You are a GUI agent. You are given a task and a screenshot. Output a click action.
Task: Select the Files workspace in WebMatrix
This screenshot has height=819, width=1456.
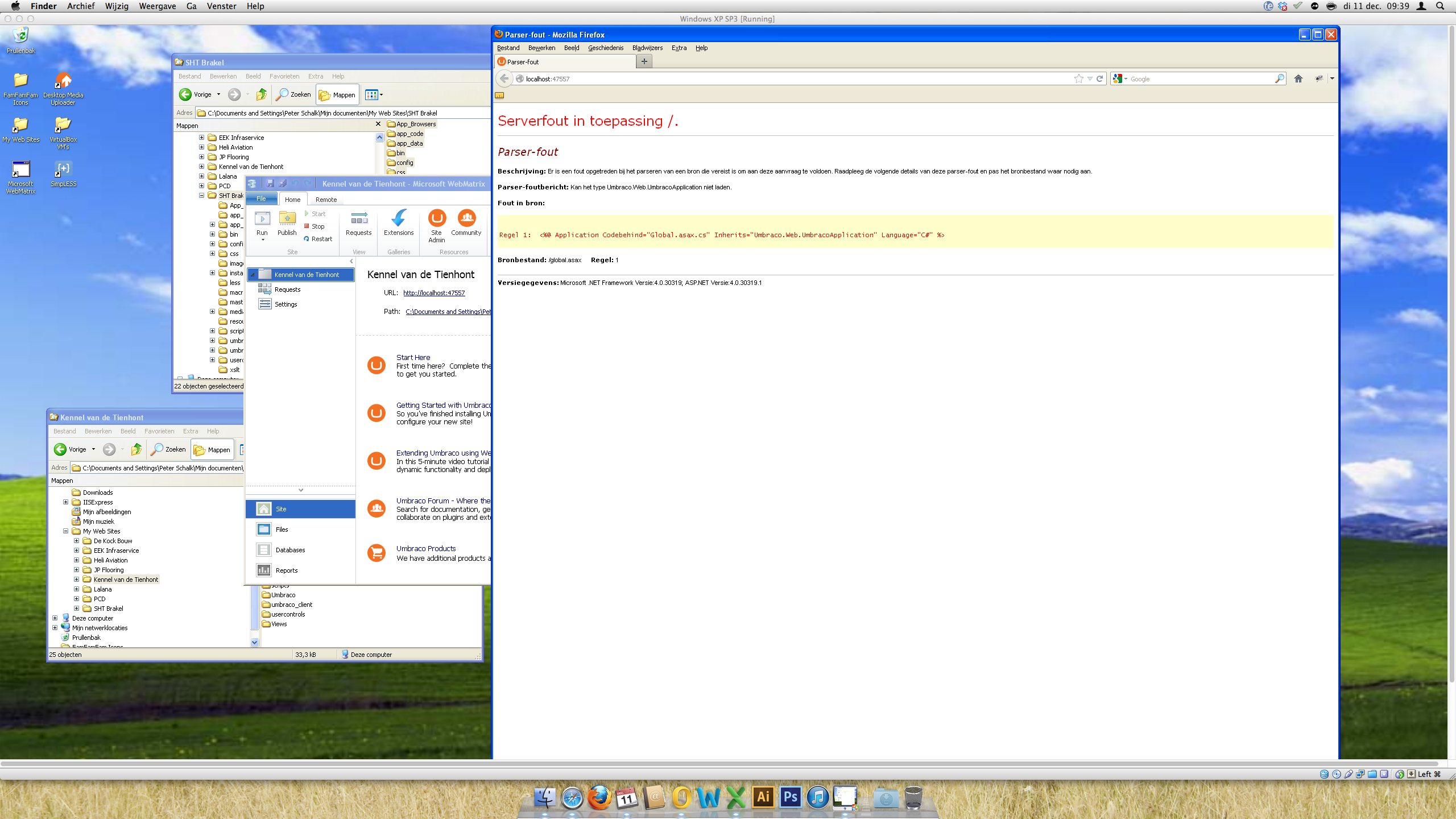[300, 530]
